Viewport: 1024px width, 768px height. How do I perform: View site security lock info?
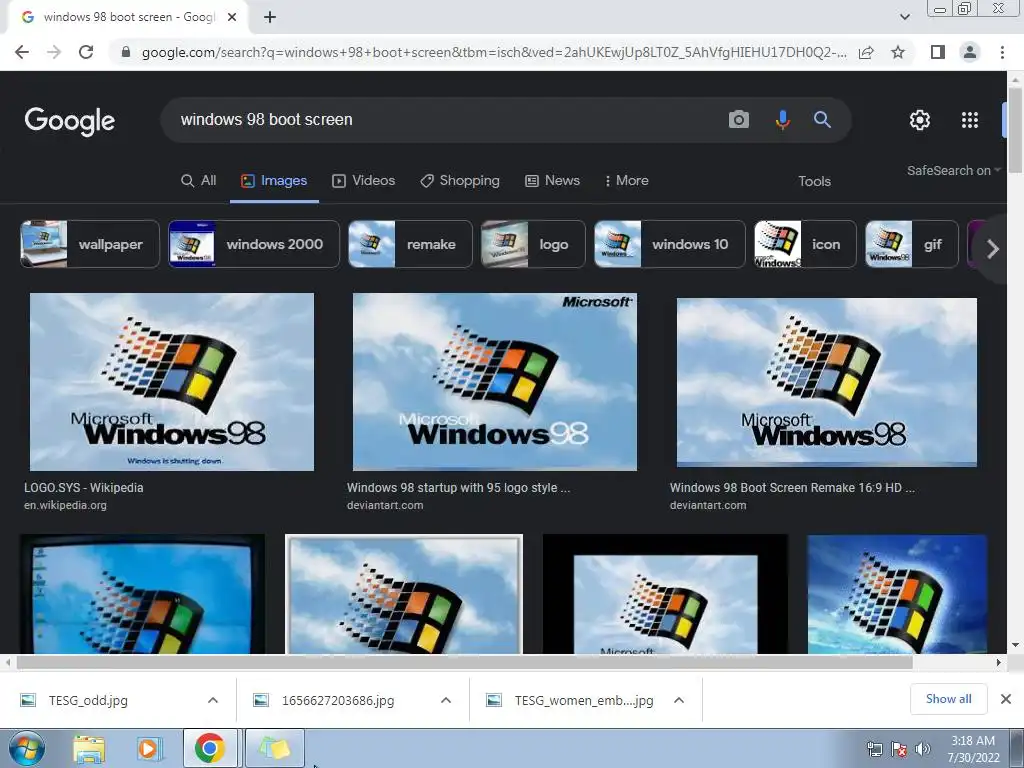coord(126,52)
